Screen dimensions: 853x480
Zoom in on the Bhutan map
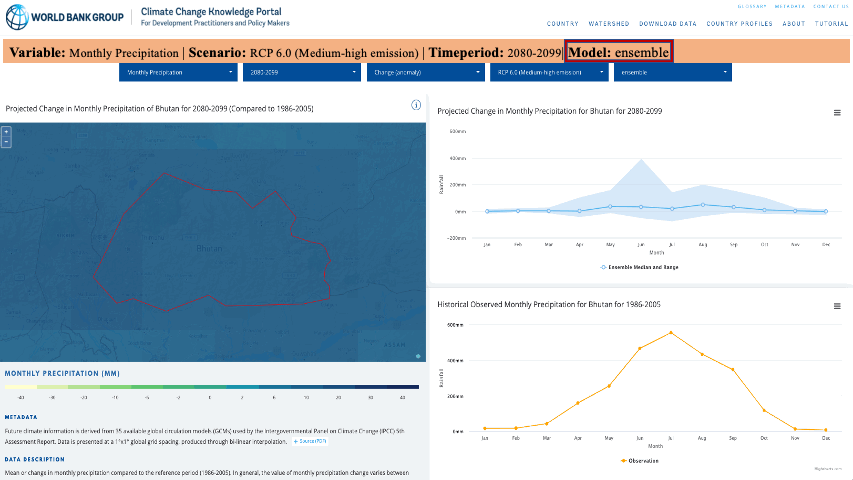pos(6,131)
